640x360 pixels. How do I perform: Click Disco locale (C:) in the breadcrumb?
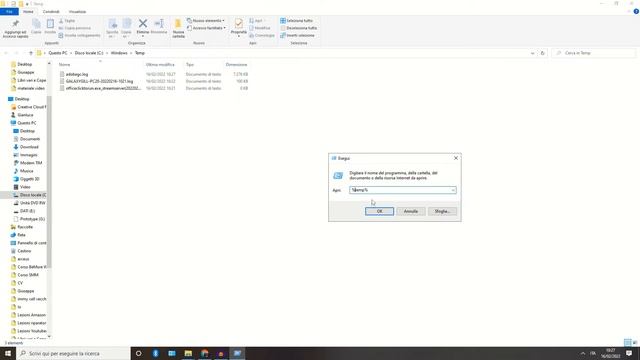(x=89, y=53)
